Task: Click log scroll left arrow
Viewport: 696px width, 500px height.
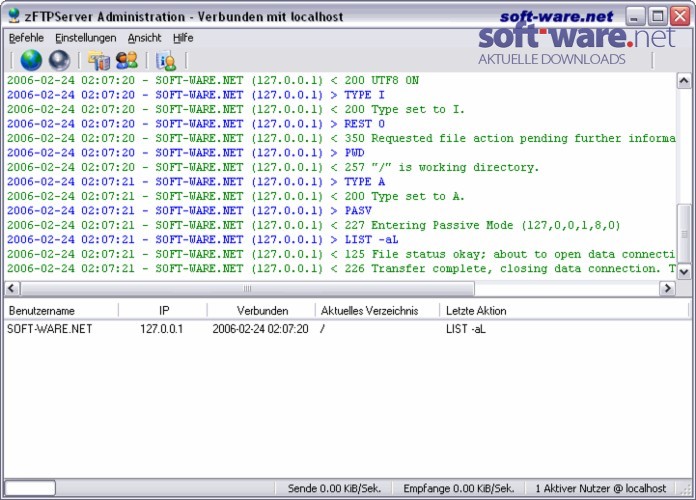Action: [x=12, y=288]
